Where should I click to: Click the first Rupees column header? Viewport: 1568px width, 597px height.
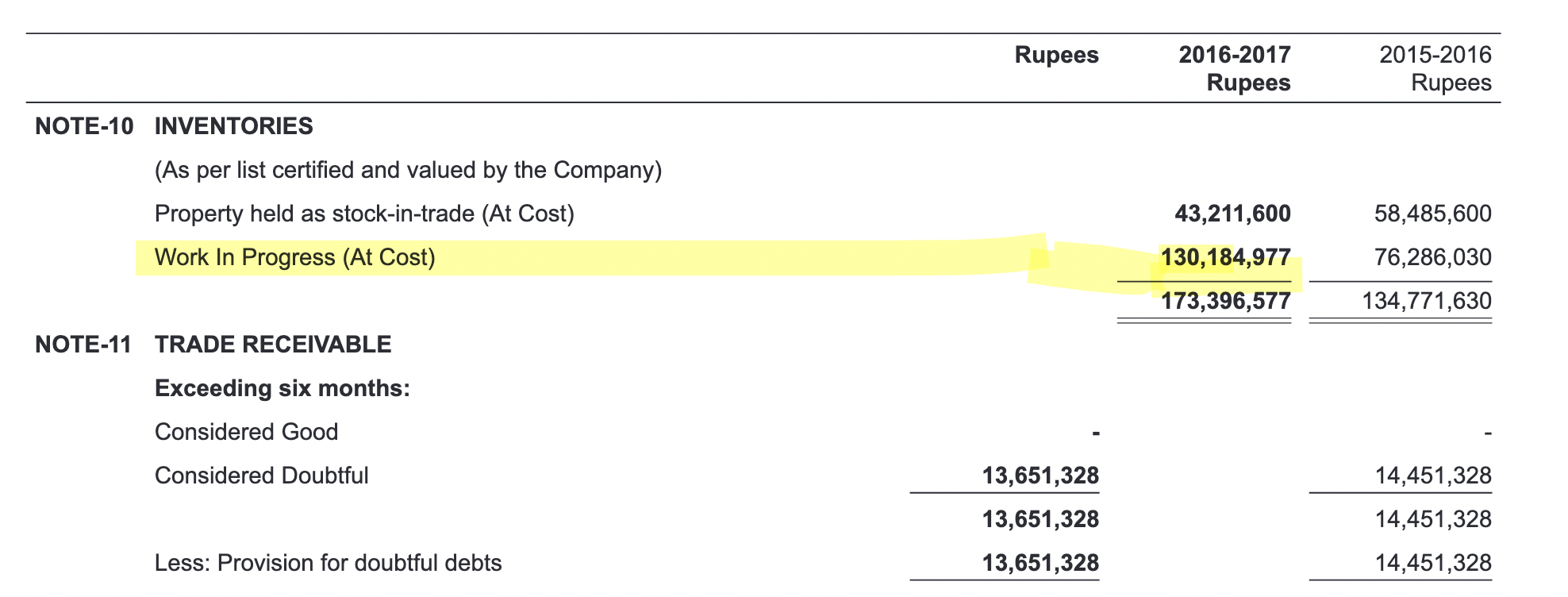[1057, 55]
